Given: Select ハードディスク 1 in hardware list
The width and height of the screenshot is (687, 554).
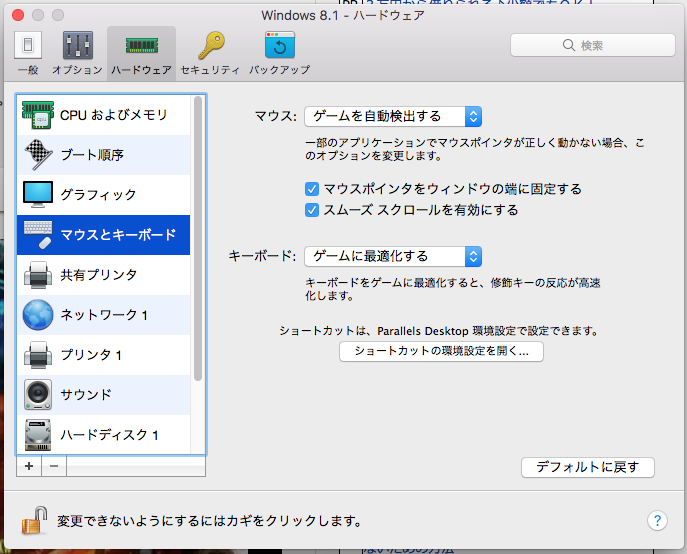Looking at the screenshot, I should point(103,435).
